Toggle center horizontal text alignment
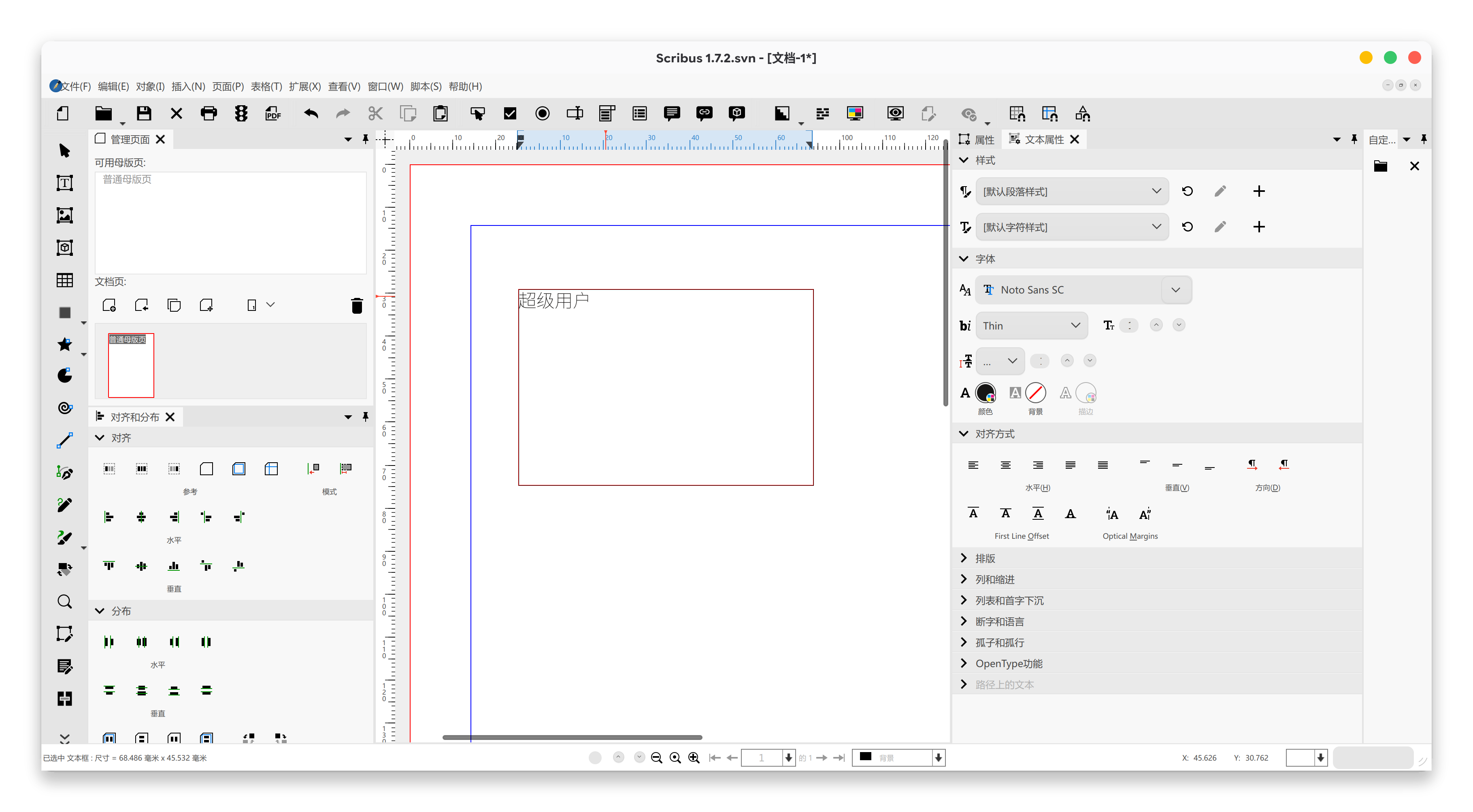 [1005, 465]
